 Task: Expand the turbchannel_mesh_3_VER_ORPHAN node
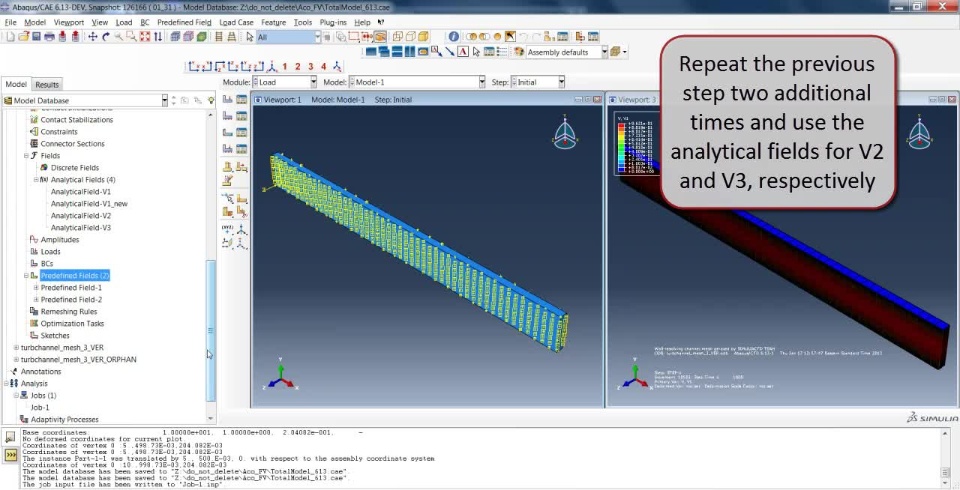tap(16, 360)
